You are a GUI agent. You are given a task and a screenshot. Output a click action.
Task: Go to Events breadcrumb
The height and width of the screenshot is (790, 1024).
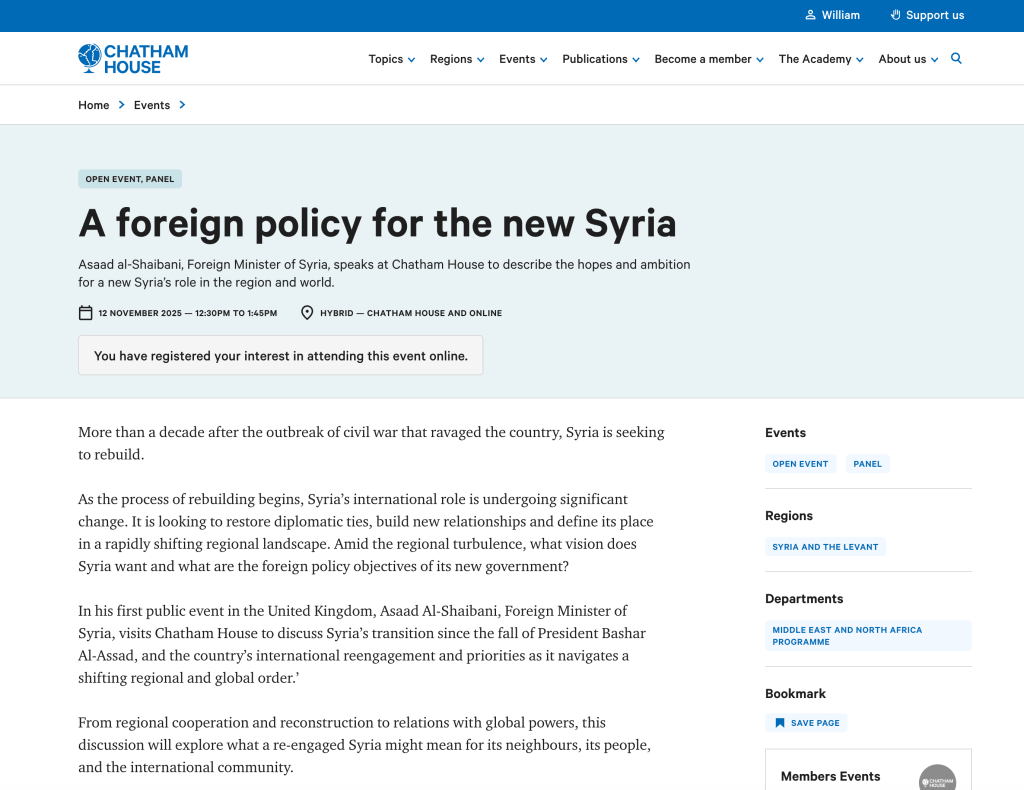coord(152,105)
